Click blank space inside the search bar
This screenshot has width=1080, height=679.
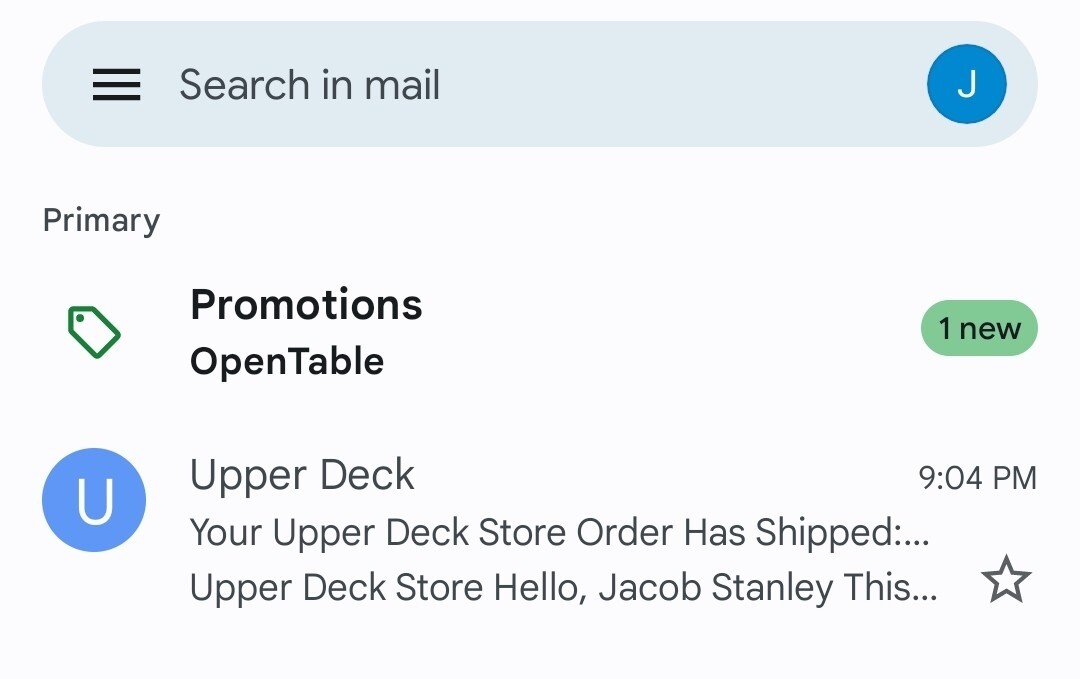(x=680, y=85)
